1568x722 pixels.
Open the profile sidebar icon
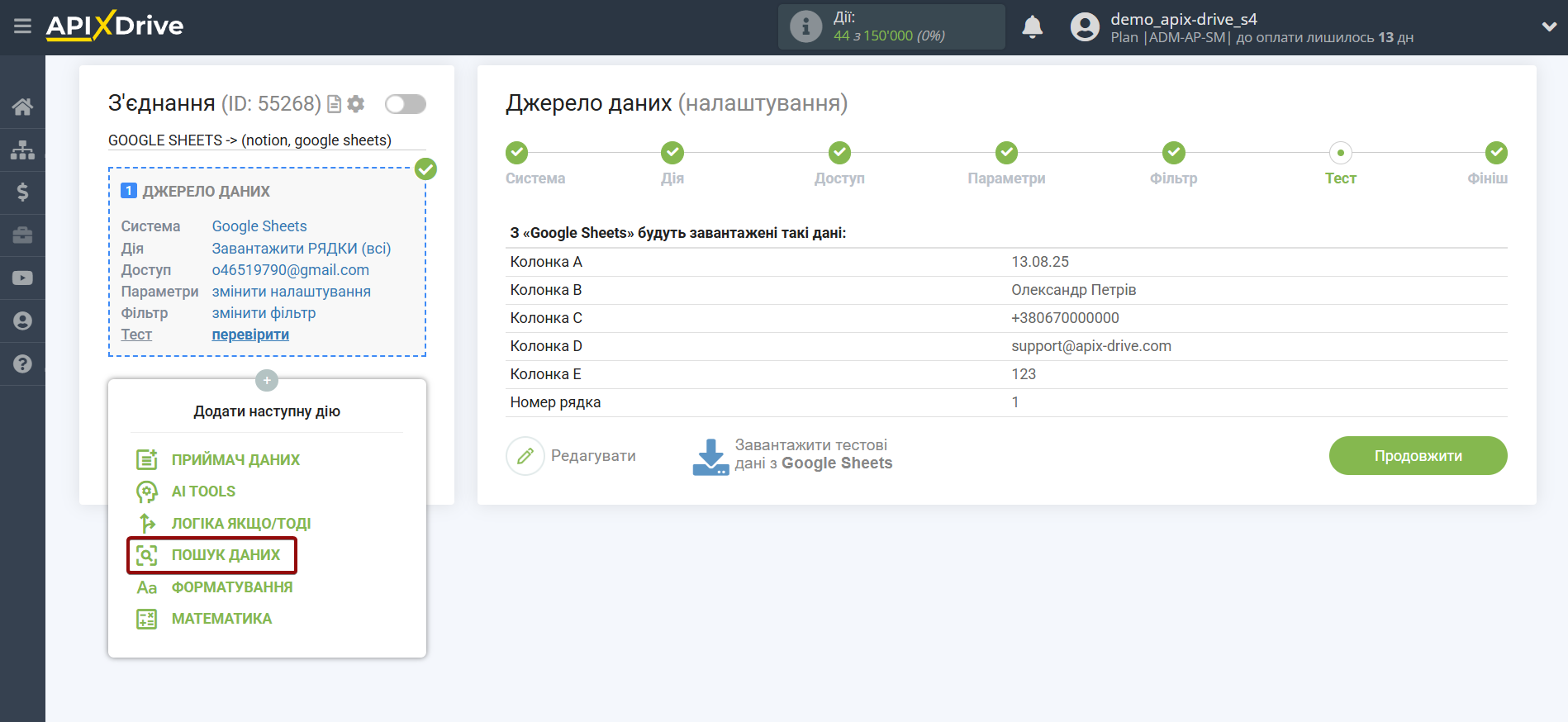click(x=22, y=321)
